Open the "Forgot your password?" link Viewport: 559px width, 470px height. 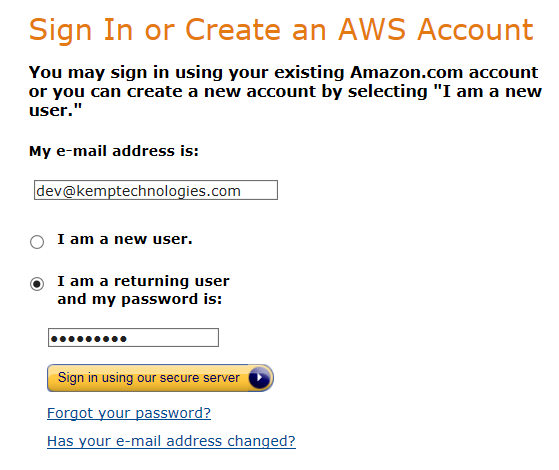click(x=129, y=413)
